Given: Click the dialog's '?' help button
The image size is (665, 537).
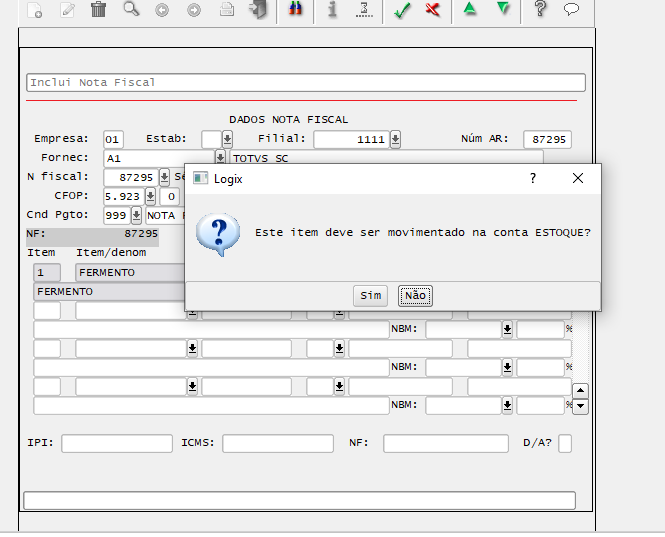Looking at the screenshot, I should coord(533,178).
